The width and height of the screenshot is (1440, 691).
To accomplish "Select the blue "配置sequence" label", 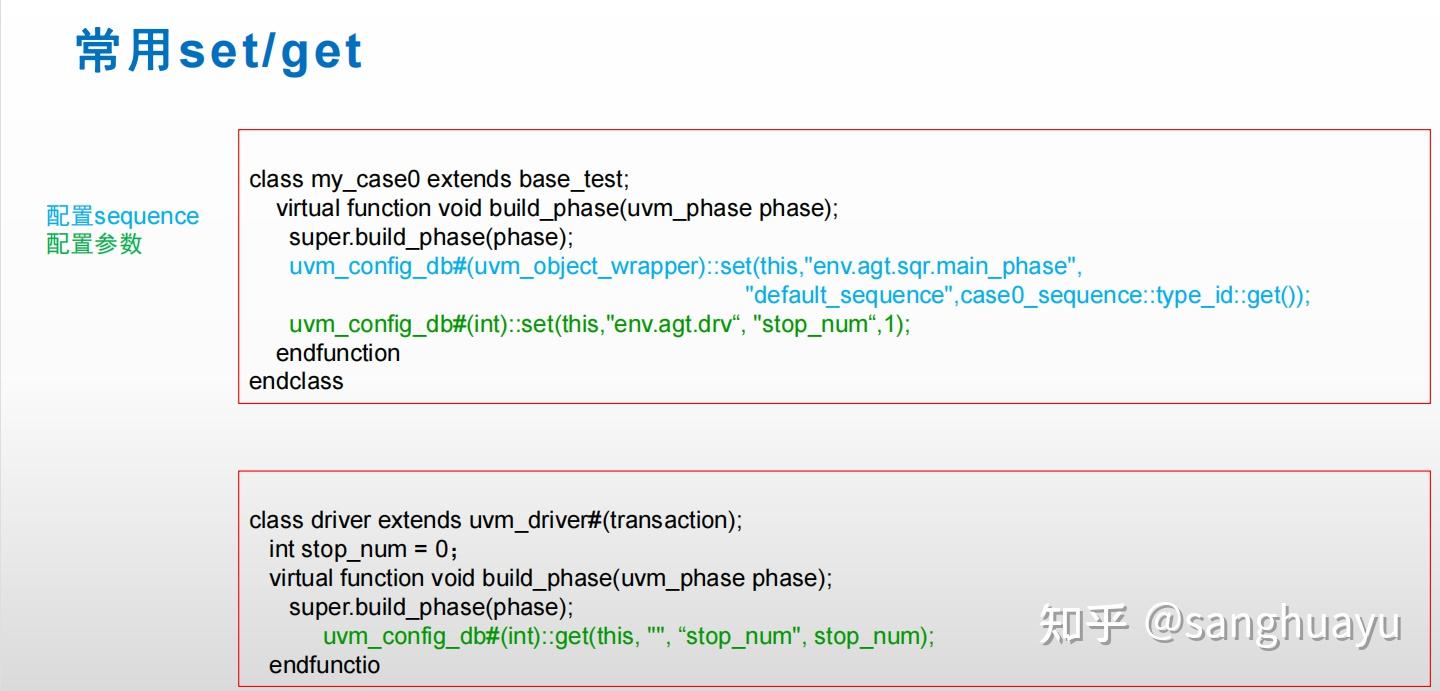I will pos(122,216).
